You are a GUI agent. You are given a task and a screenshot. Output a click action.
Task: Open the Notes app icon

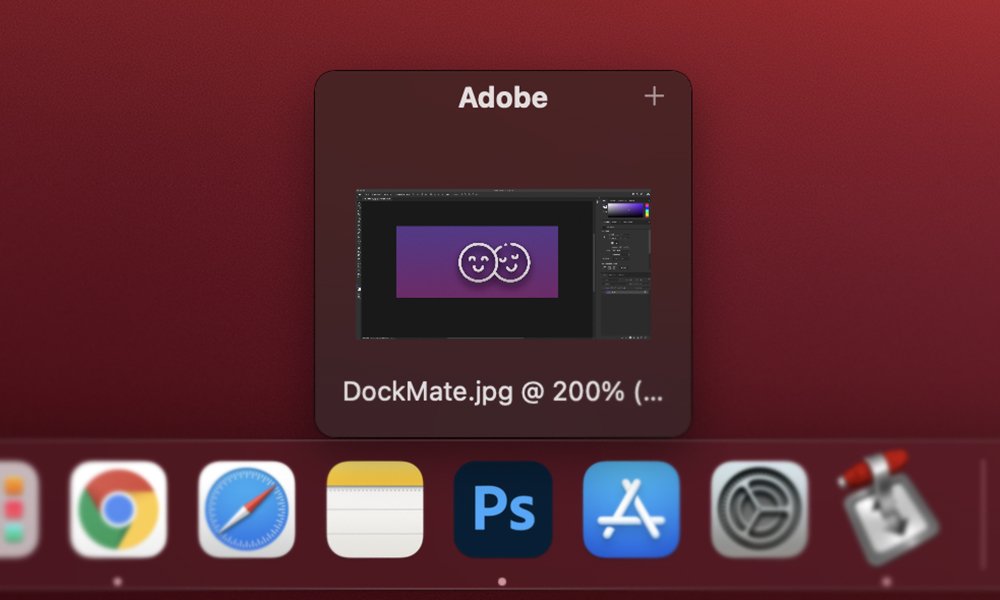(375, 509)
